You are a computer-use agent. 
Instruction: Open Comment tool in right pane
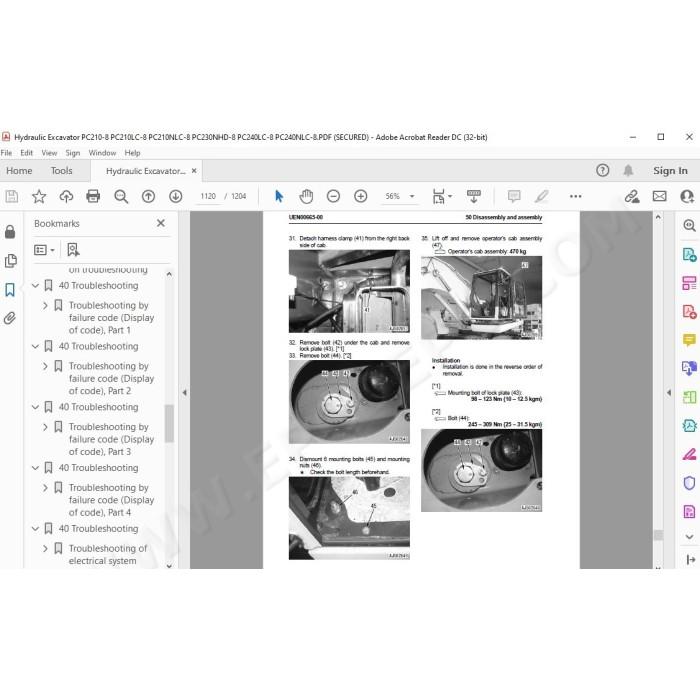point(689,340)
